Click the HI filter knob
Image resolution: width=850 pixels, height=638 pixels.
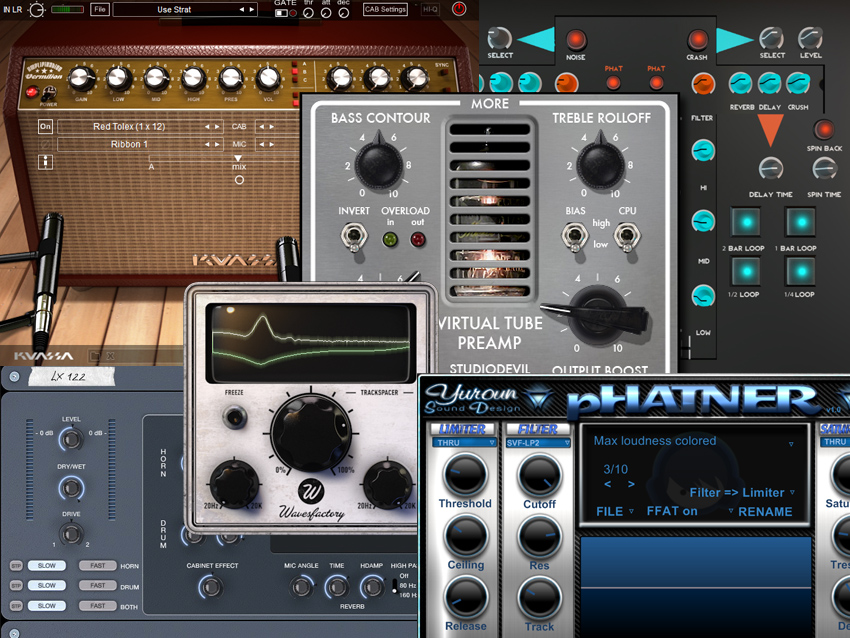pyautogui.click(x=703, y=151)
